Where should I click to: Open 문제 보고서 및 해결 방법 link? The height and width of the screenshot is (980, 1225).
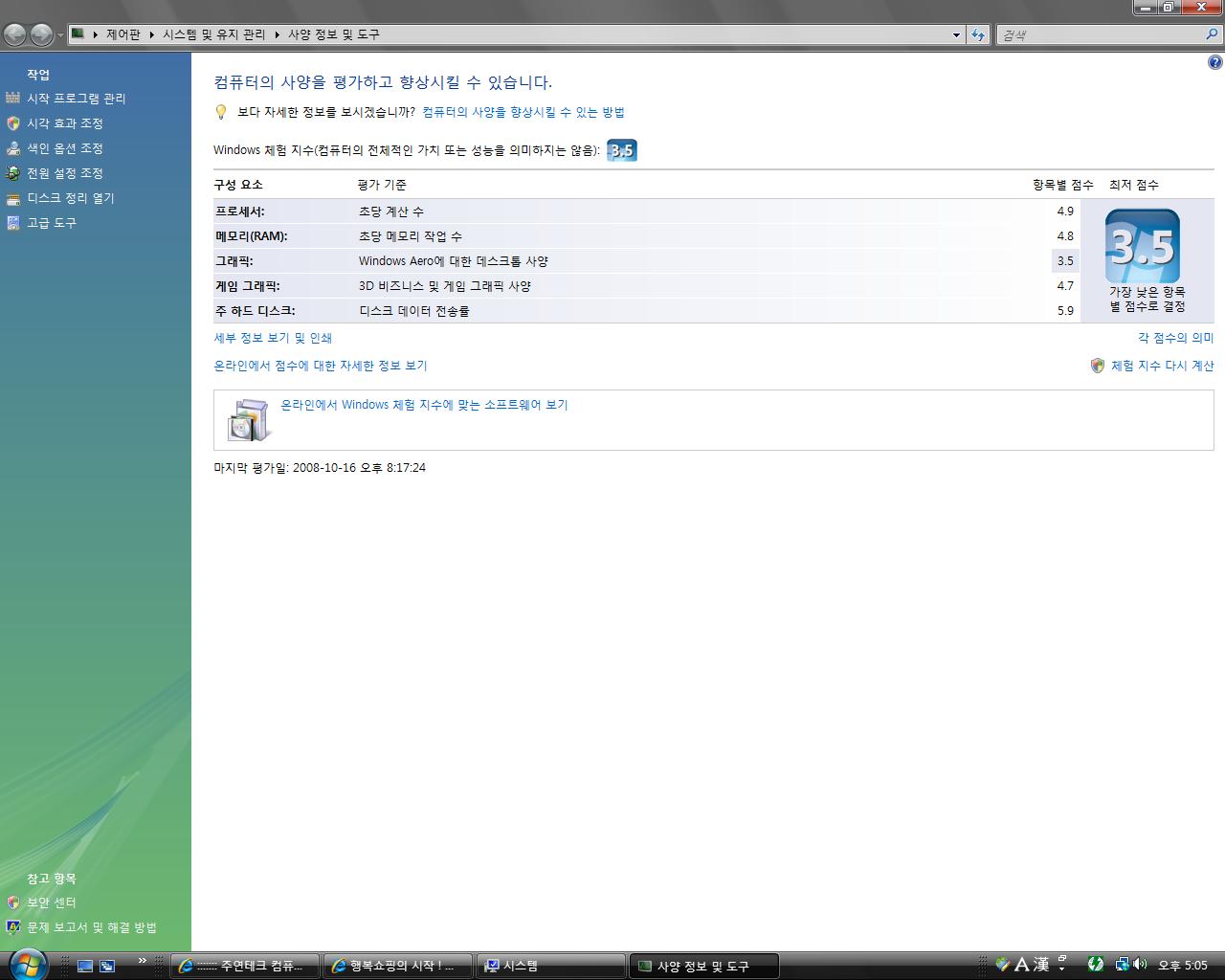point(92,927)
